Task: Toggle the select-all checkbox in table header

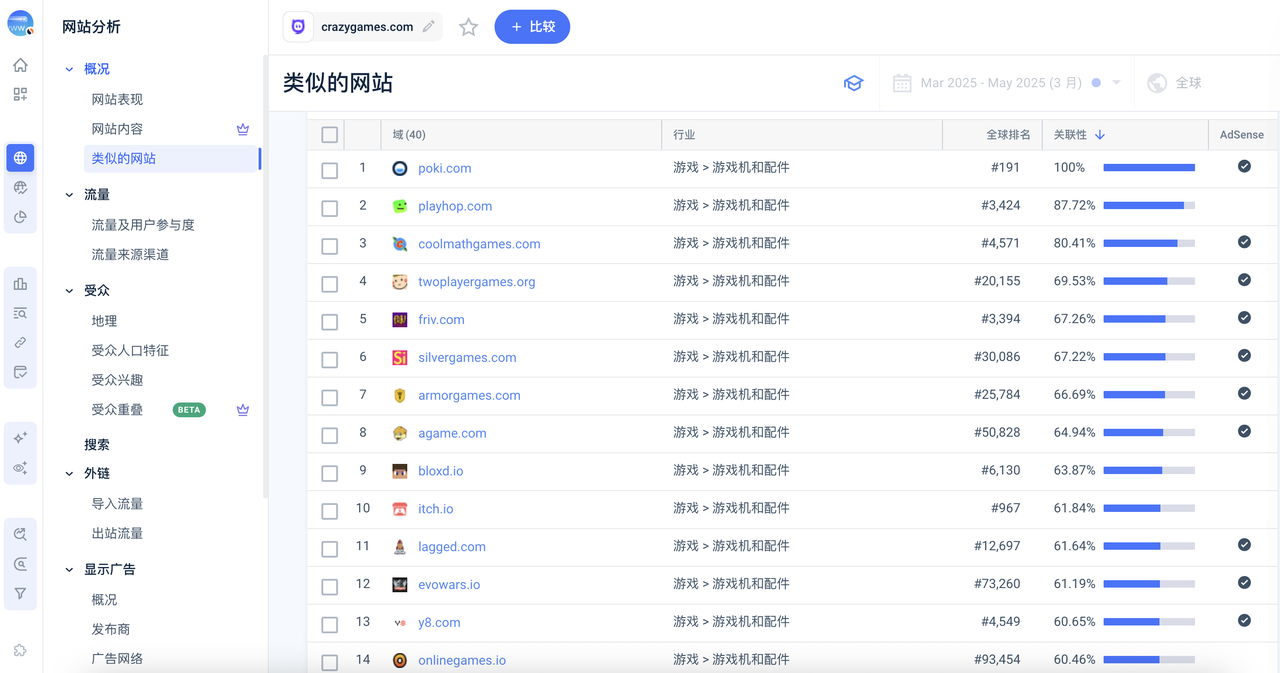Action: tap(329, 135)
